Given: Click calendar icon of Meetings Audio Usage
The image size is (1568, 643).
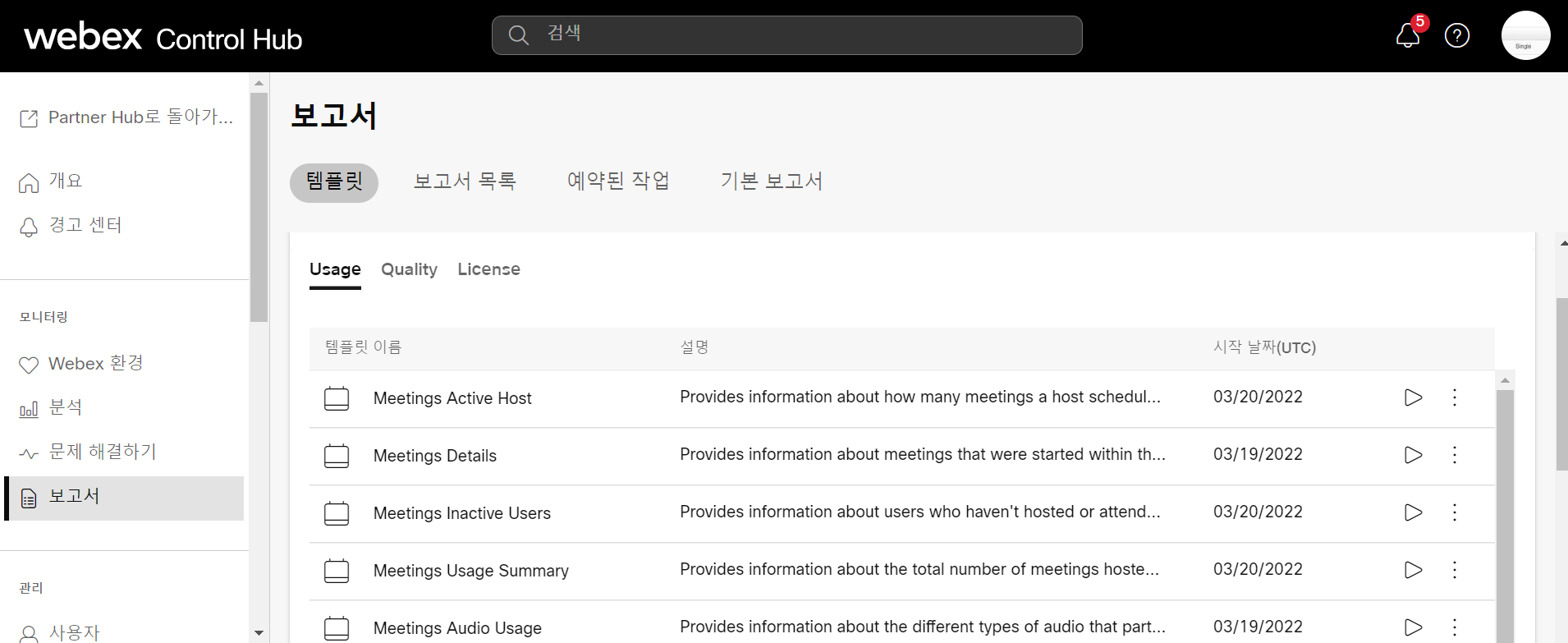Looking at the screenshot, I should coord(337,628).
